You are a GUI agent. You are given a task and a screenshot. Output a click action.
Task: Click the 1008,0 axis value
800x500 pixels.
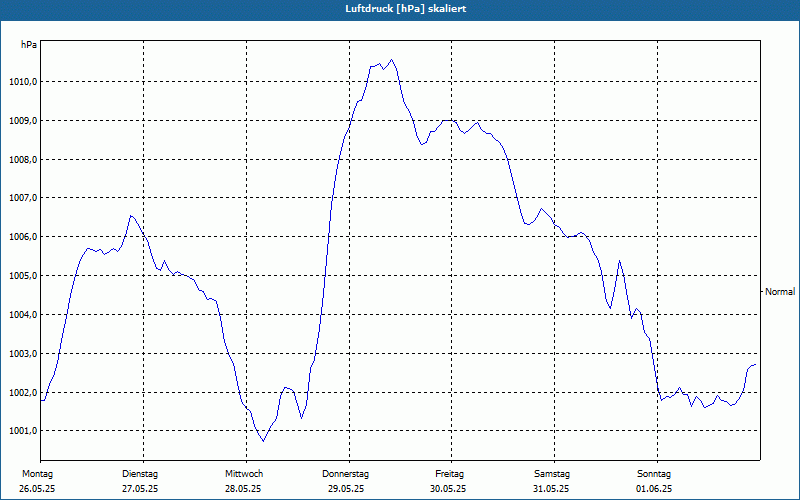[23, 160]
